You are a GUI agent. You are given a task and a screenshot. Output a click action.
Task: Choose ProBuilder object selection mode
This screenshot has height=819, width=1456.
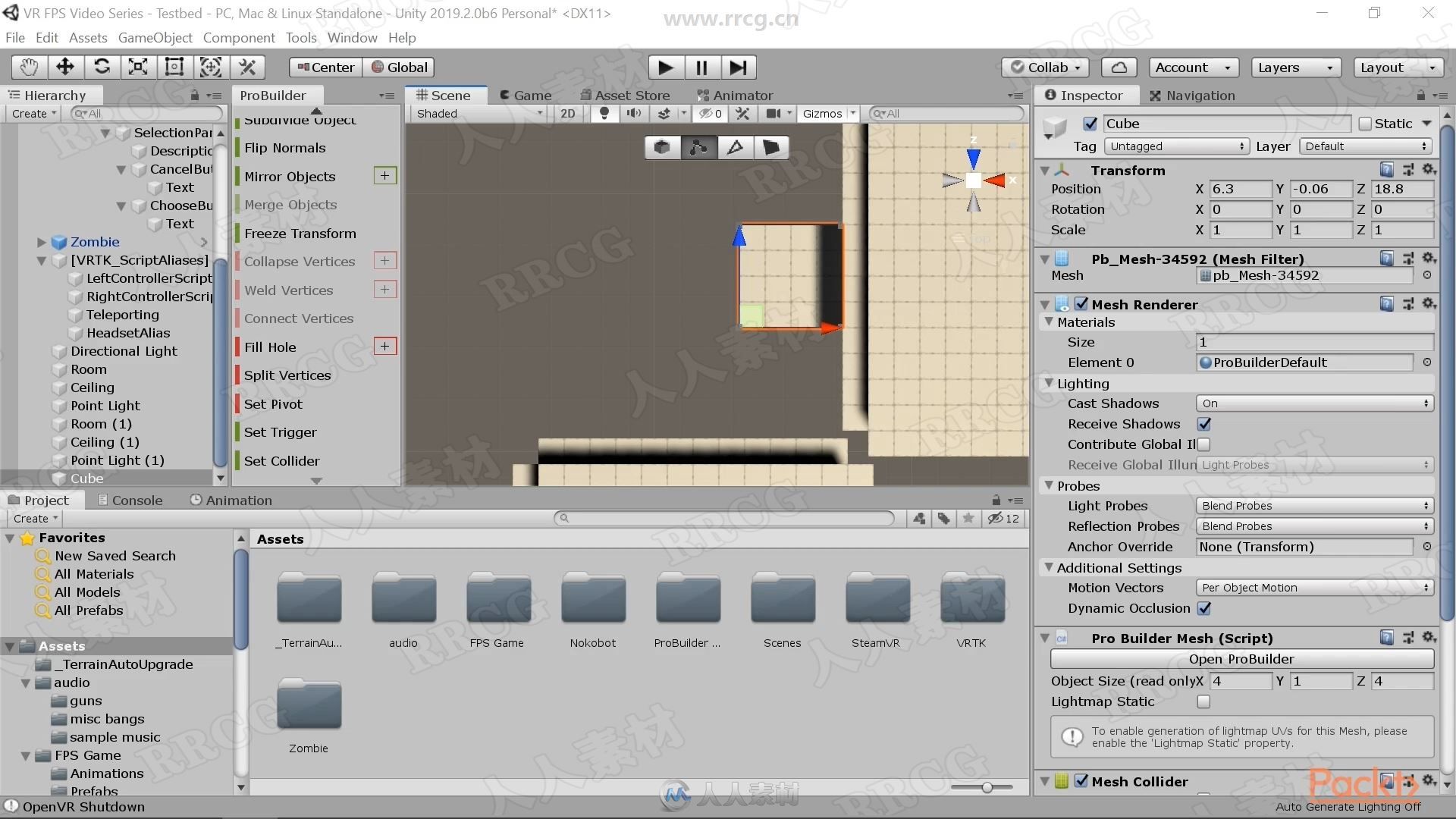[x=662, y=147]
